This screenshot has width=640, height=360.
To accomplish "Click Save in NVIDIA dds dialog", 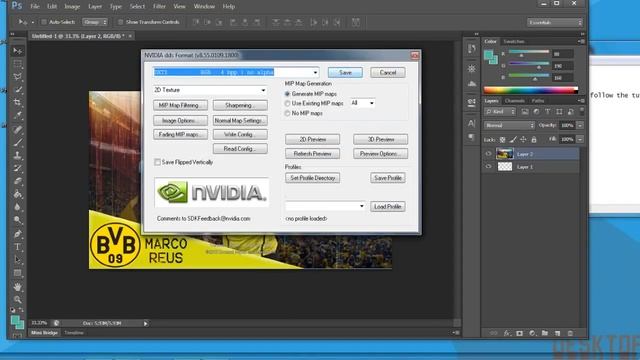I will [345, 73].
